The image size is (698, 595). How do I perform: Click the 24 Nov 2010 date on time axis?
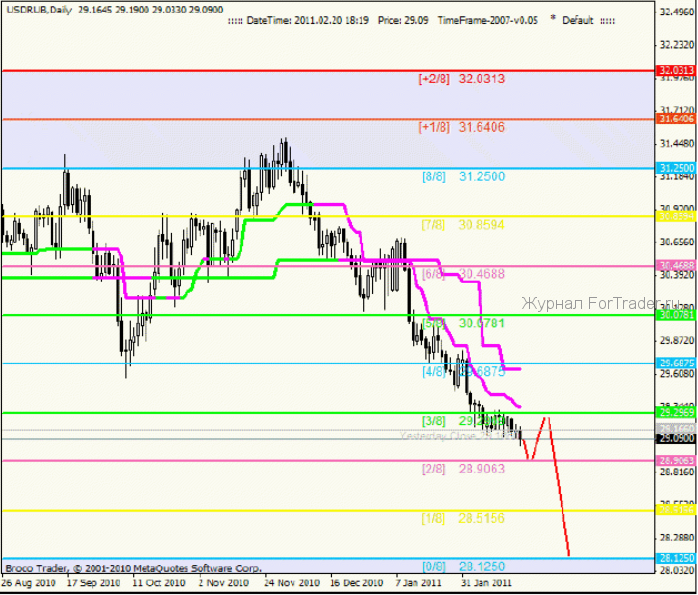click(x=292, y=583)
